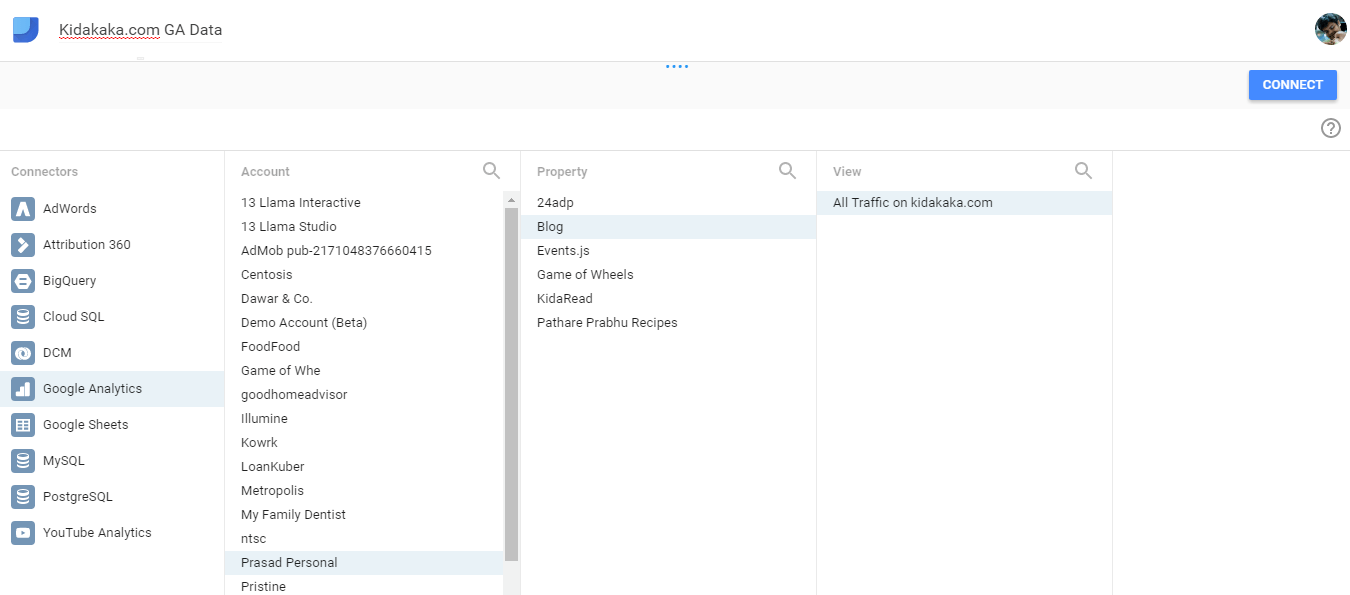Choose the Illumine account
Image resolution: width=1350 pixels, height=595 pixels.
point(364,419)
